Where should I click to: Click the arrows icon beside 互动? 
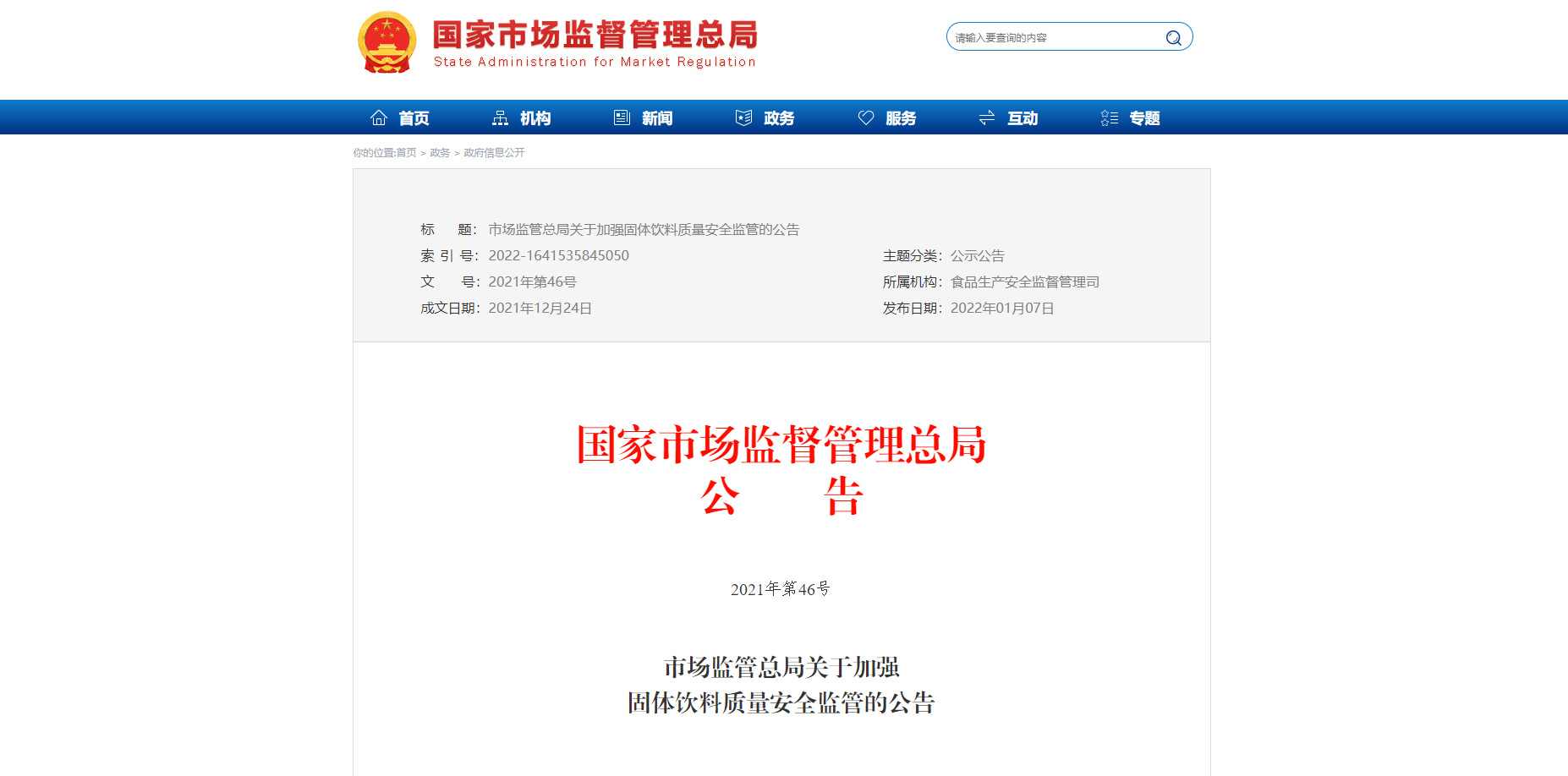[x=987, y=117]
